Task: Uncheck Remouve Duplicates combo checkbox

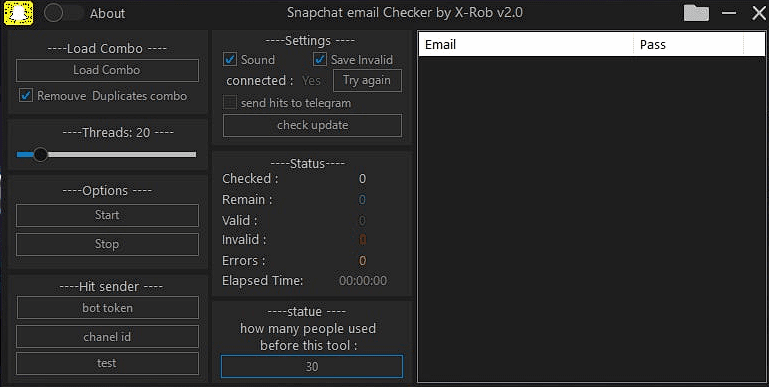Action: pyautogui.click(x=26, y=95)
